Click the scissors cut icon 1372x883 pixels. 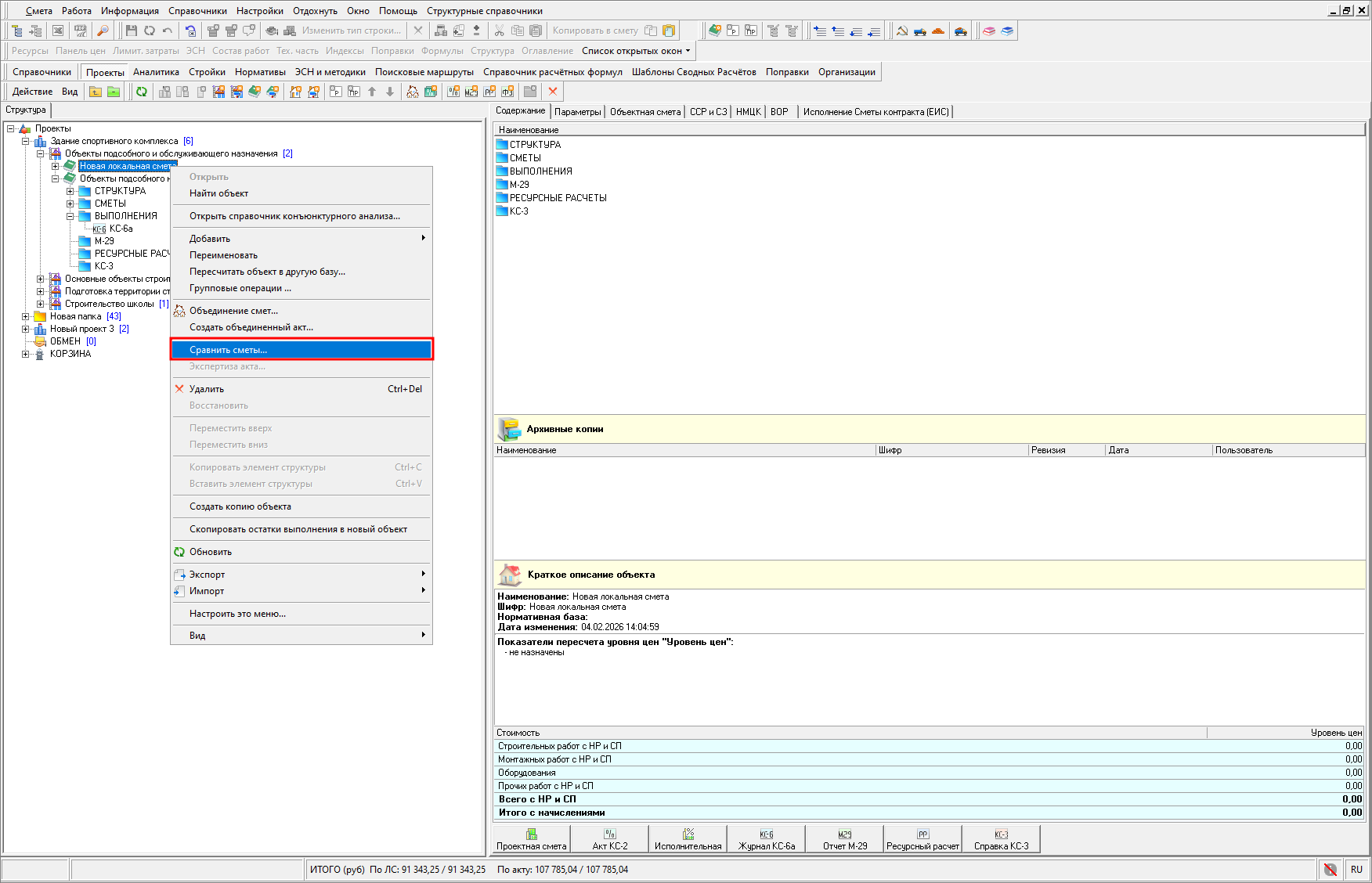(499, 31)
